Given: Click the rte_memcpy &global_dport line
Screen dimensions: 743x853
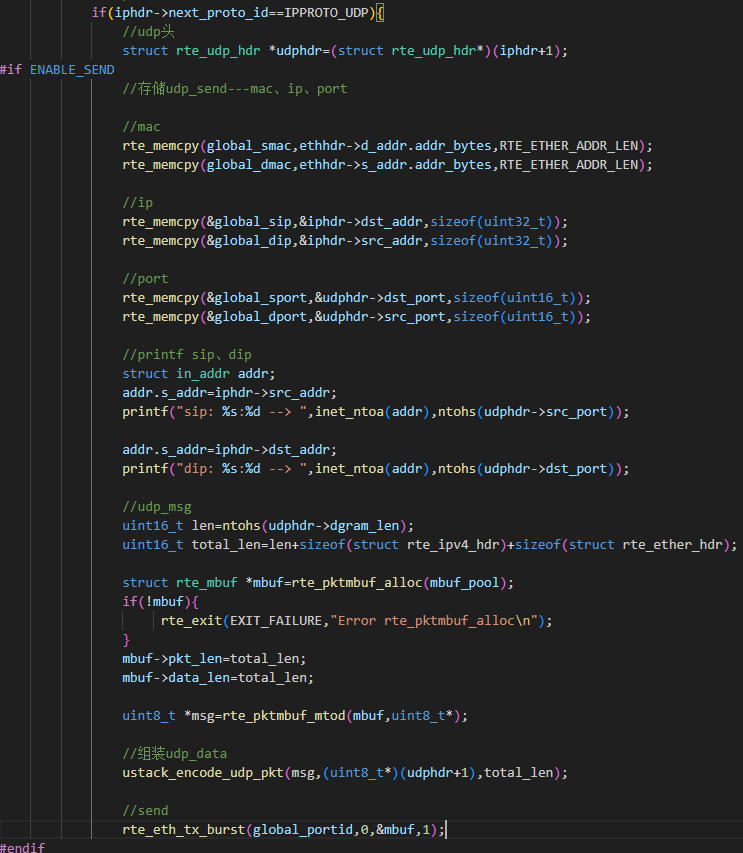Looking at the screenshot, I should (x=356, y=317).
